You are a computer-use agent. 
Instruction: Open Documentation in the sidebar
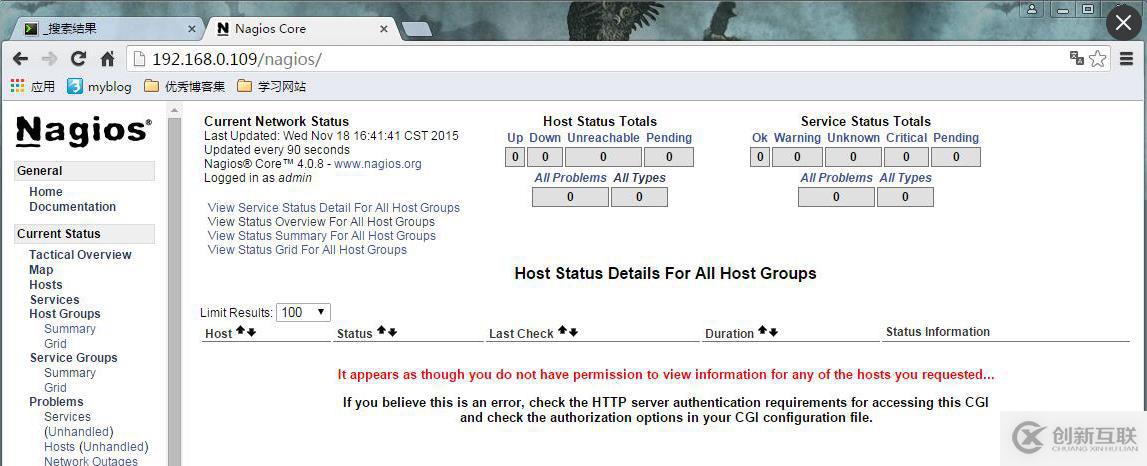pyautogui.click(x=72, y=207)
